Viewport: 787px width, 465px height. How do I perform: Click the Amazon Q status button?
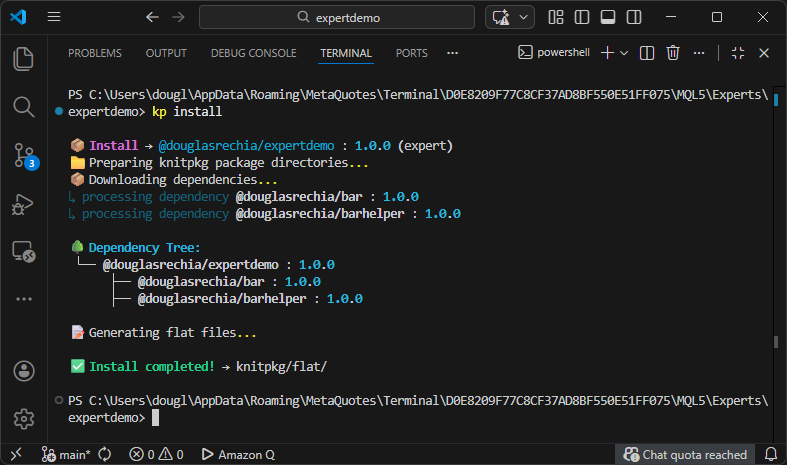(238, 454)
